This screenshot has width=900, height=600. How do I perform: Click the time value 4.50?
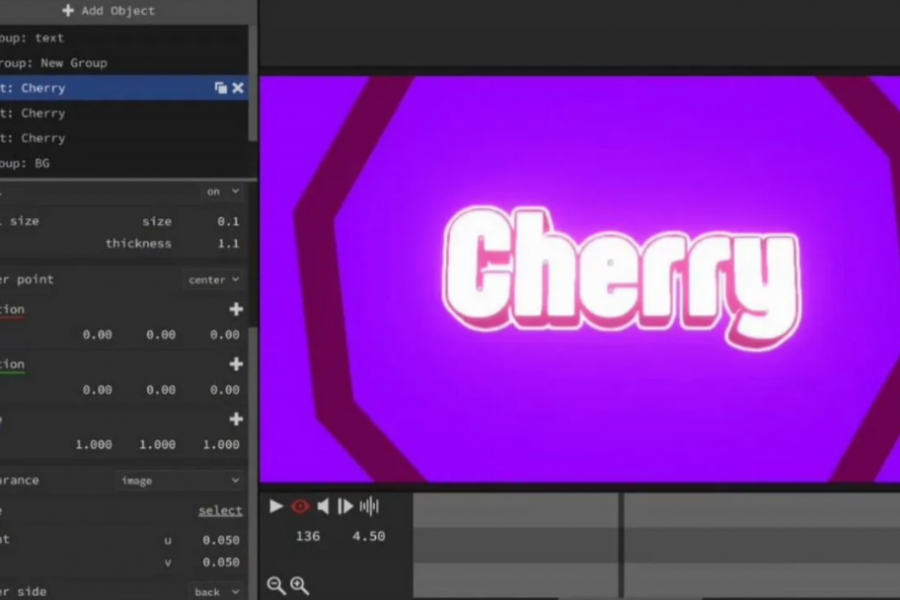(x=368, y=536)
